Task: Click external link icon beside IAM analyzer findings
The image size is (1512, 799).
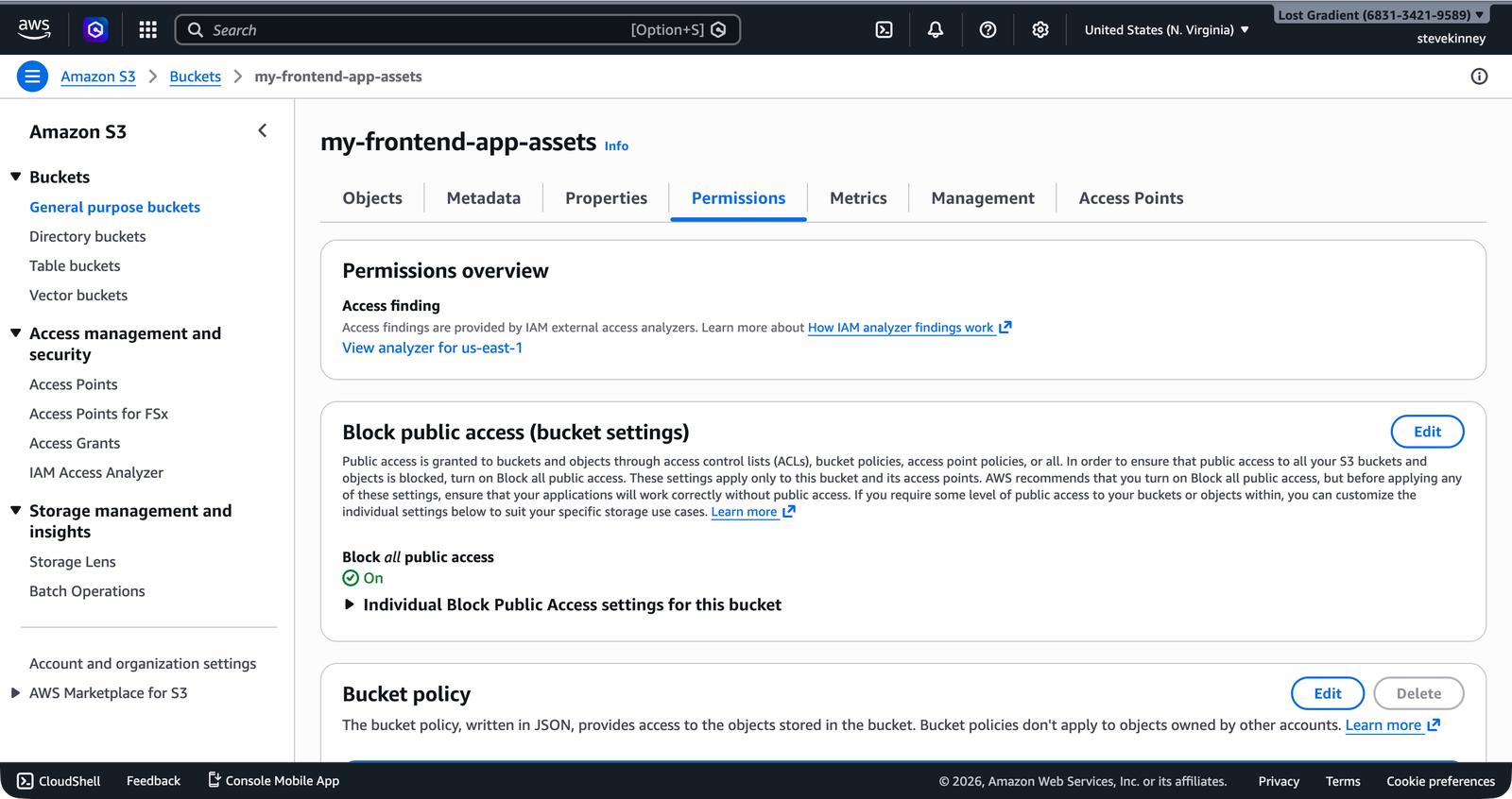Action: tap(1005, 327)
